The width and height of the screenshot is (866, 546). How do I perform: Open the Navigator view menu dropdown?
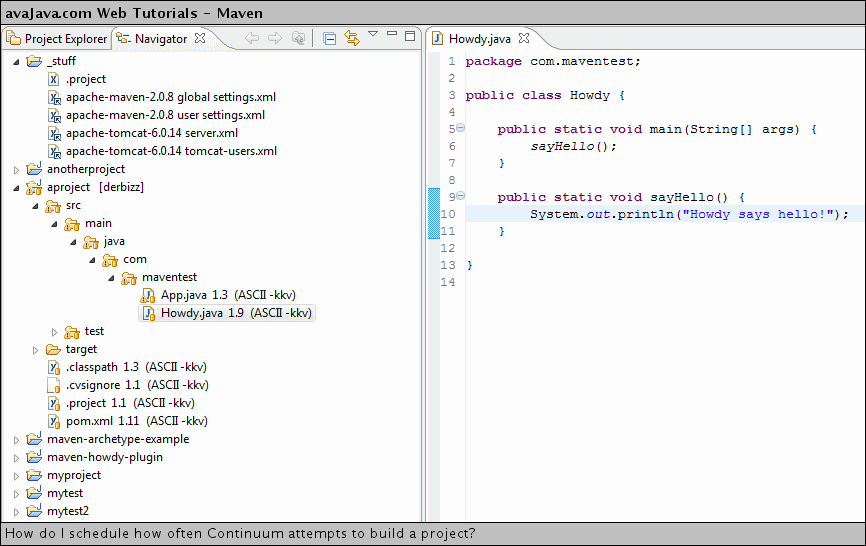pyautogui.click(x=373, y=34)
